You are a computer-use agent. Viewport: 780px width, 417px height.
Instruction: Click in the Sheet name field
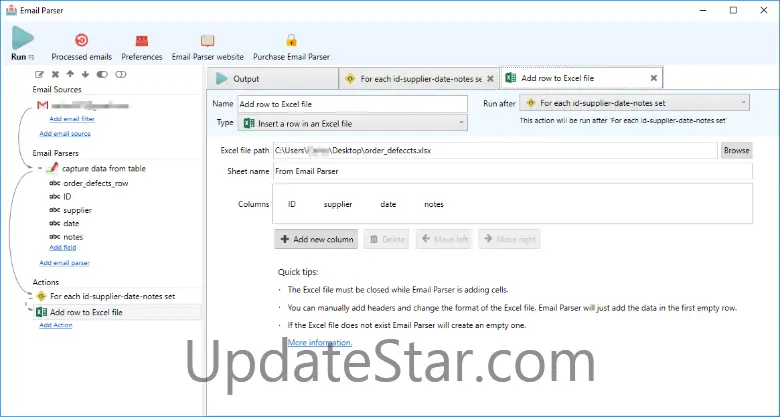(512, 171)
